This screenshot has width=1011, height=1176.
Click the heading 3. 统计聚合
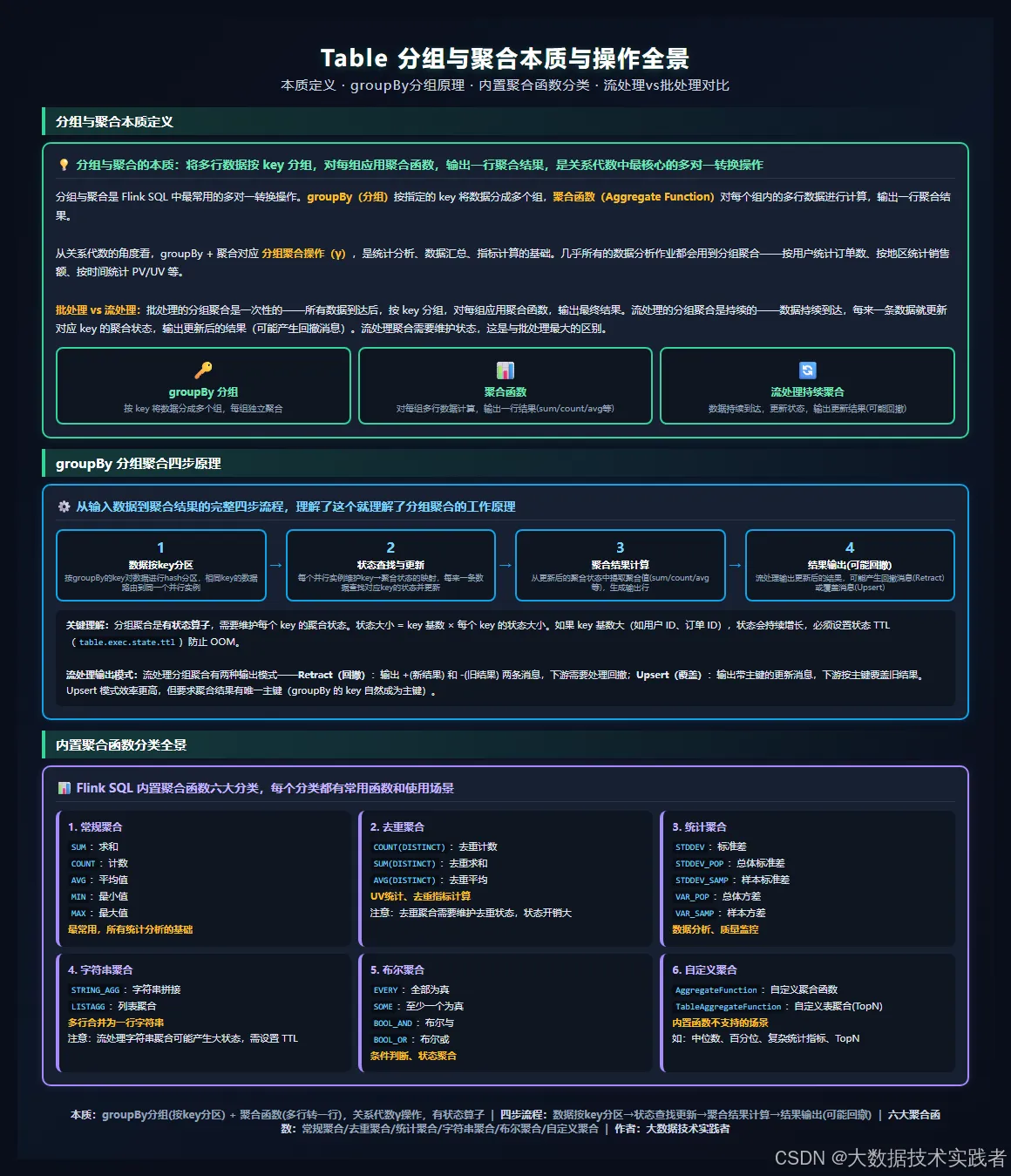699,827
